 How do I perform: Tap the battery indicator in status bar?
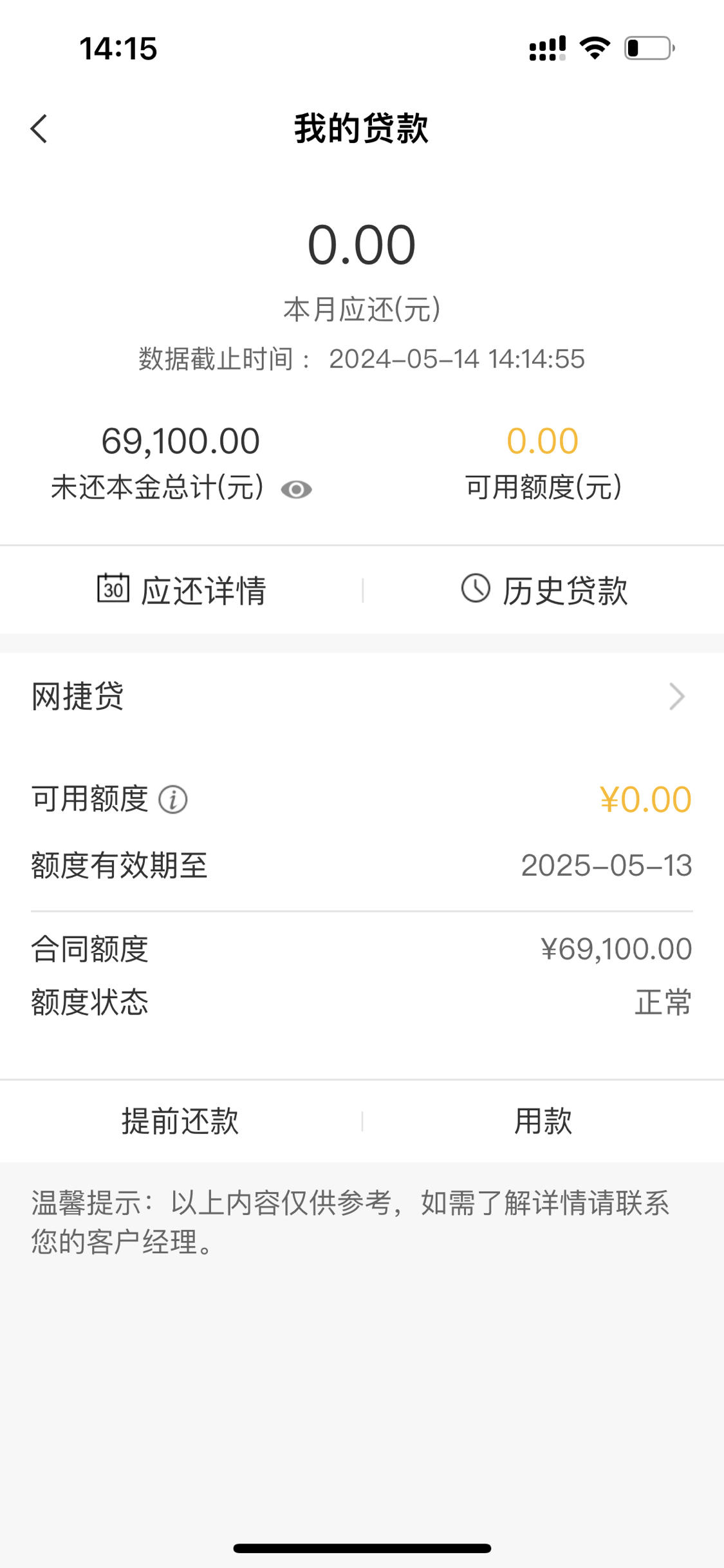click(x=649, y=48)
